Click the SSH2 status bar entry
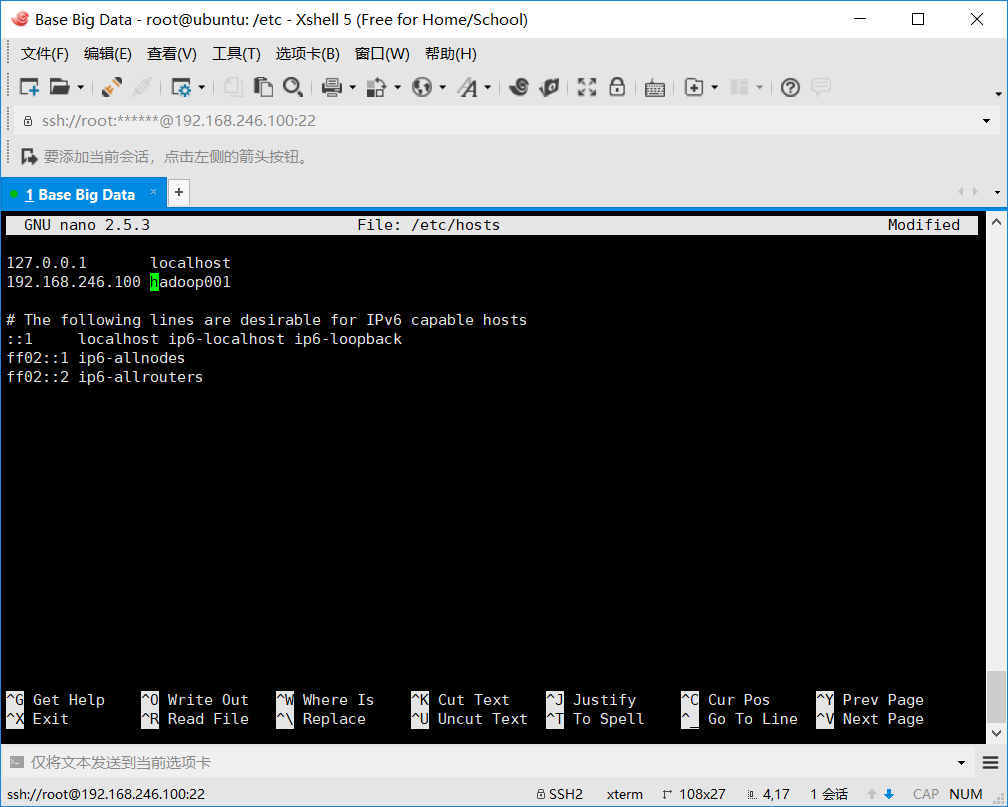This screenshot has width=1008, height=807. click(560, 794)
